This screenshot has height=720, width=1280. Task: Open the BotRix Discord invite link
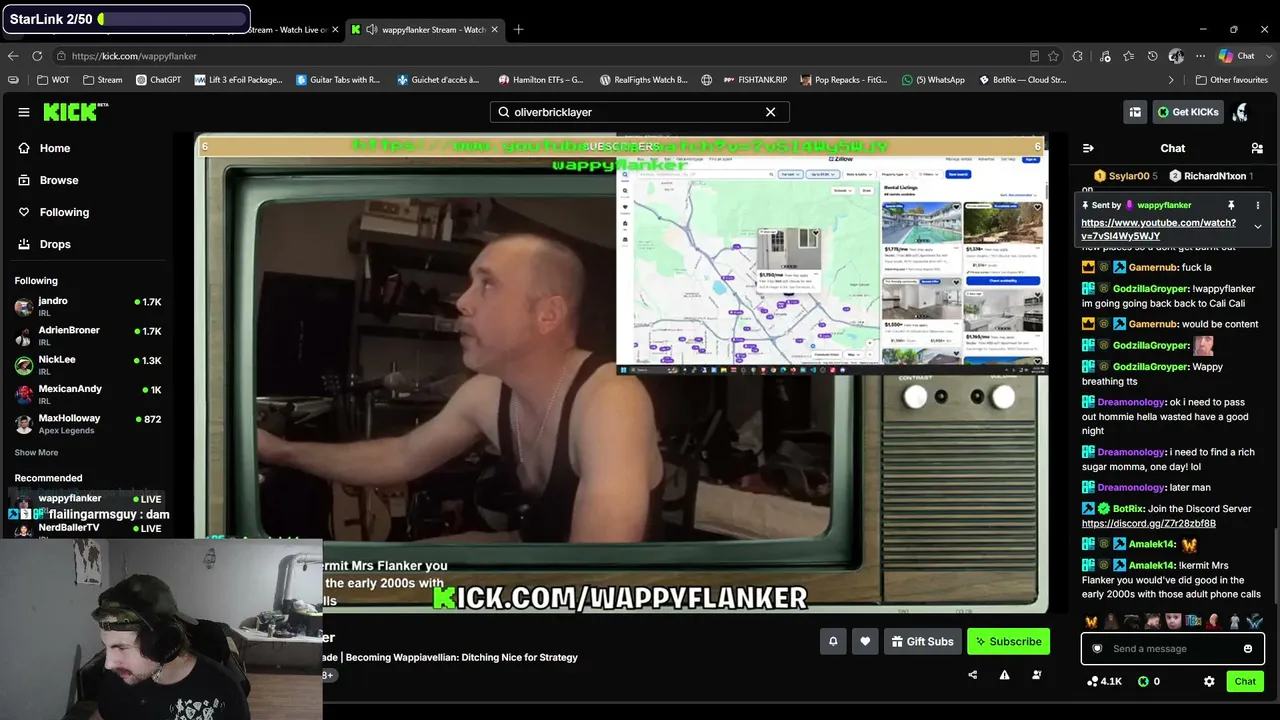pyautogui.click(x=1148, y=523)
